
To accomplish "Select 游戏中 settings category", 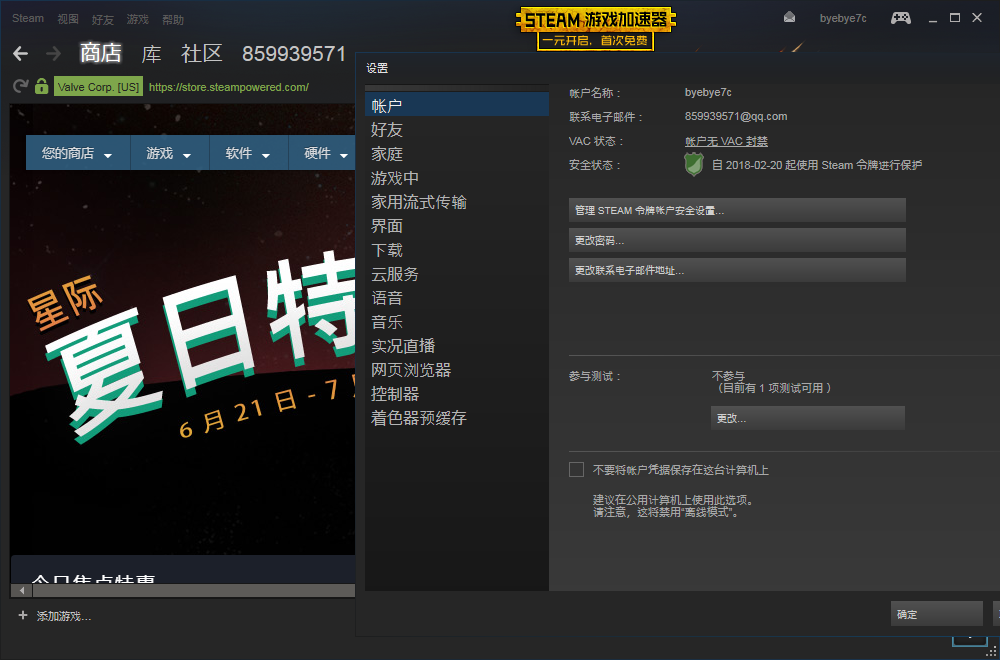I will pyautogui.click(x=457, y=178).
